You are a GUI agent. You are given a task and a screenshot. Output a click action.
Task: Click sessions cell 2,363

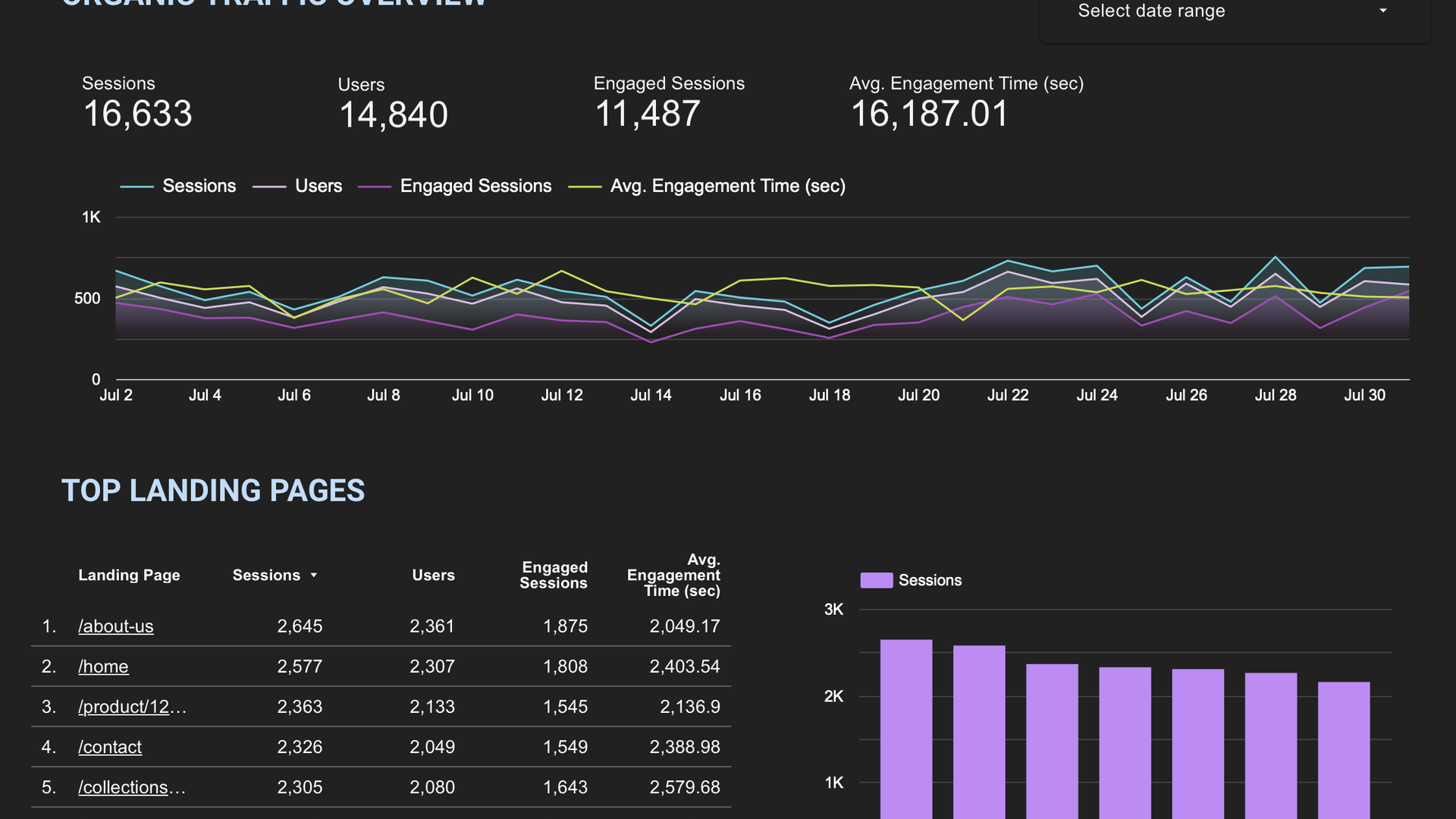click(300, 707)
